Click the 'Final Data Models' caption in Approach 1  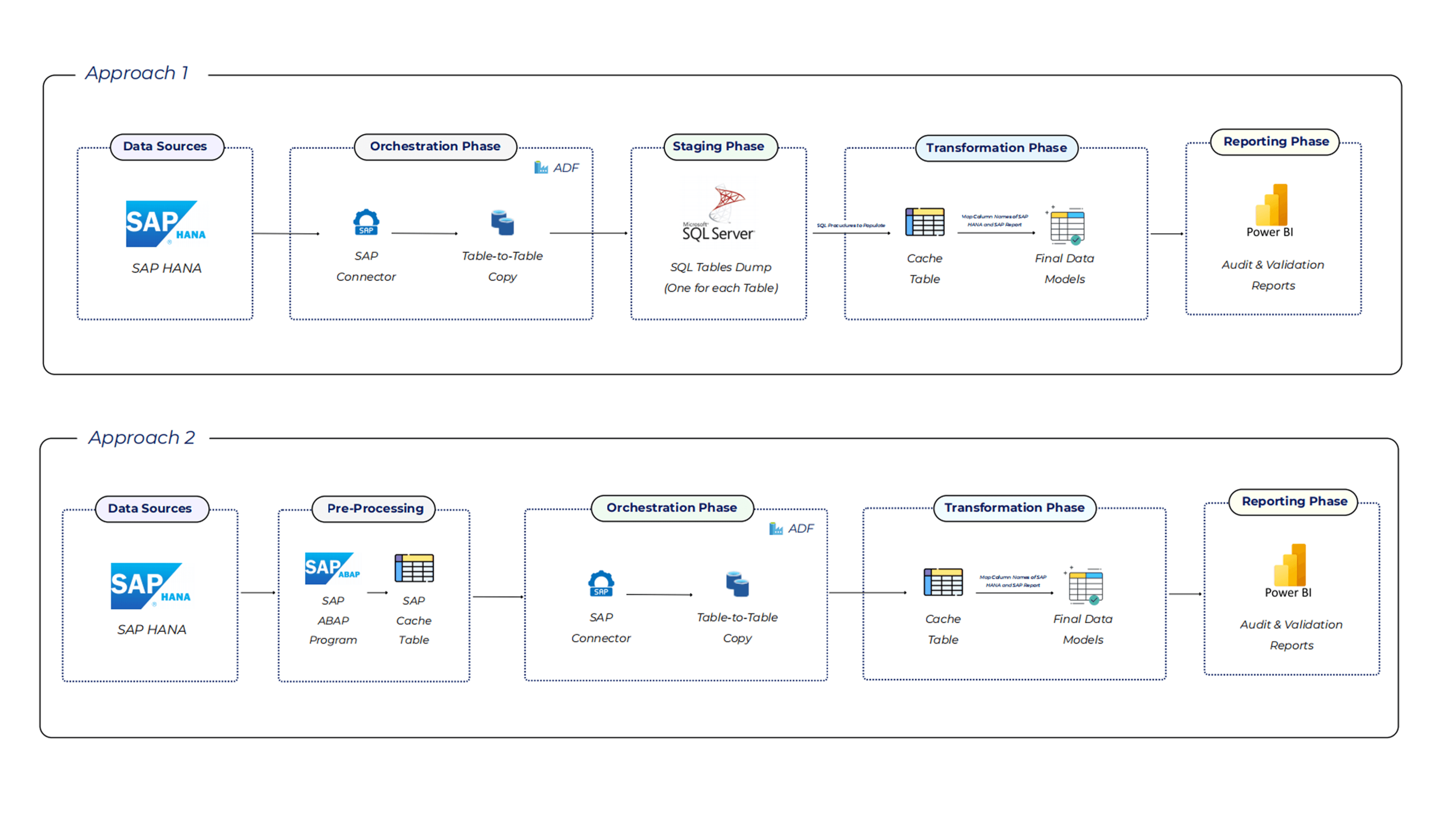[1065, 268]
